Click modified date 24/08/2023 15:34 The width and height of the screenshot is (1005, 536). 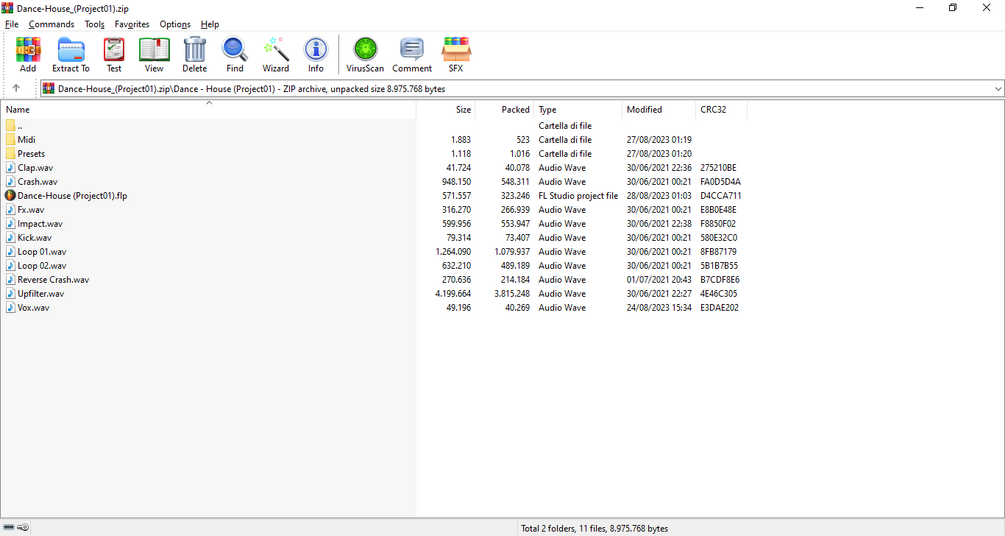pos(659,308)
